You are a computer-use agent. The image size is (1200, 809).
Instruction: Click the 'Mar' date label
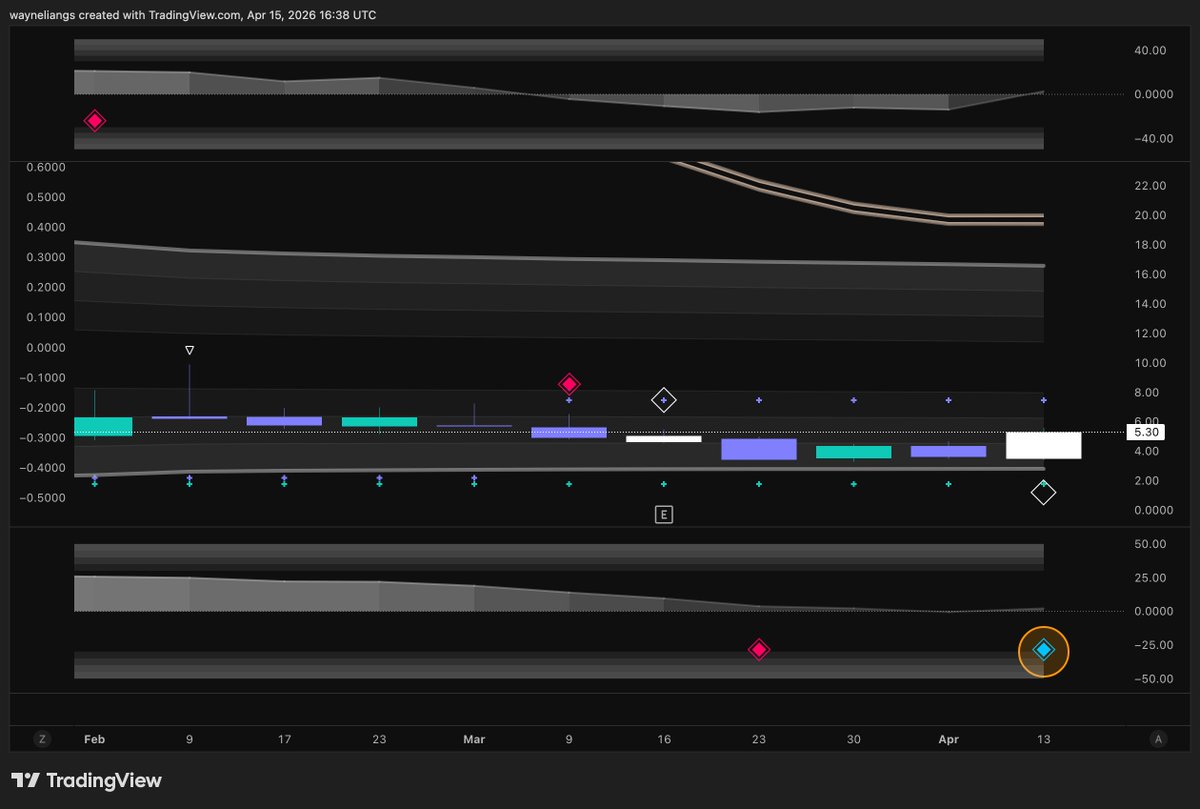coord(474,740)
